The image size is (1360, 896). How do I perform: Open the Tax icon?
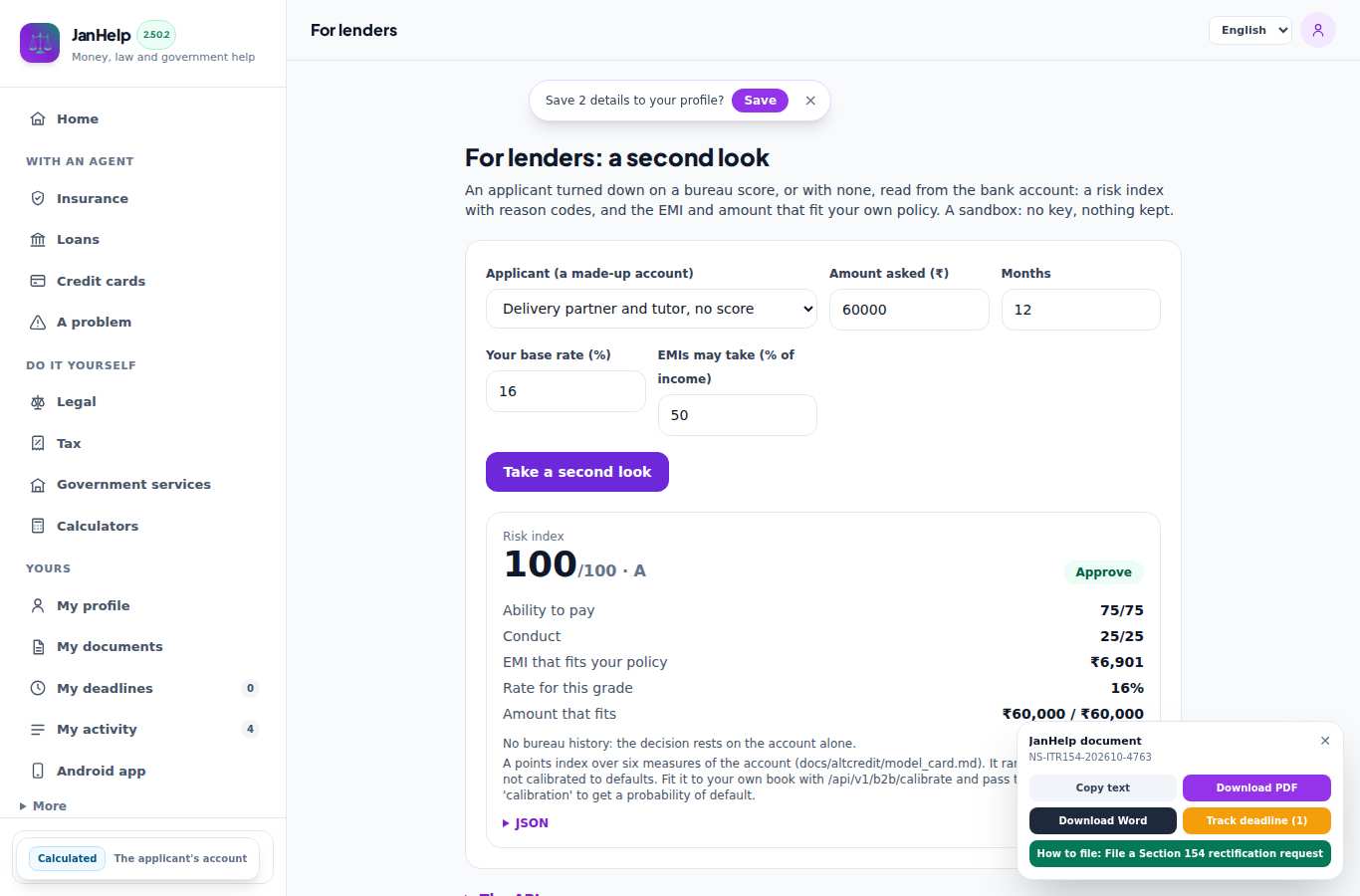38,443
